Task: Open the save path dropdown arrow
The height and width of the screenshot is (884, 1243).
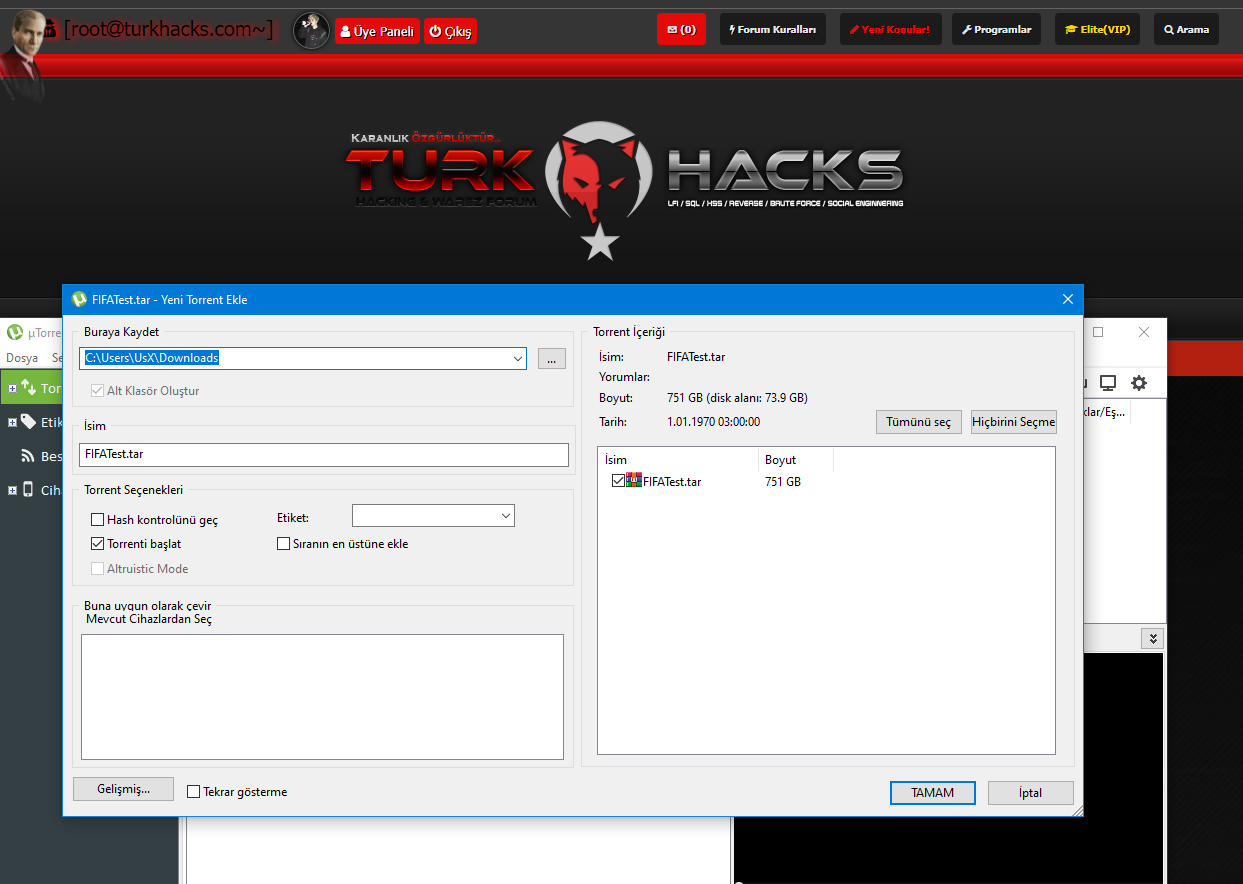Action: tap(517, 358)
